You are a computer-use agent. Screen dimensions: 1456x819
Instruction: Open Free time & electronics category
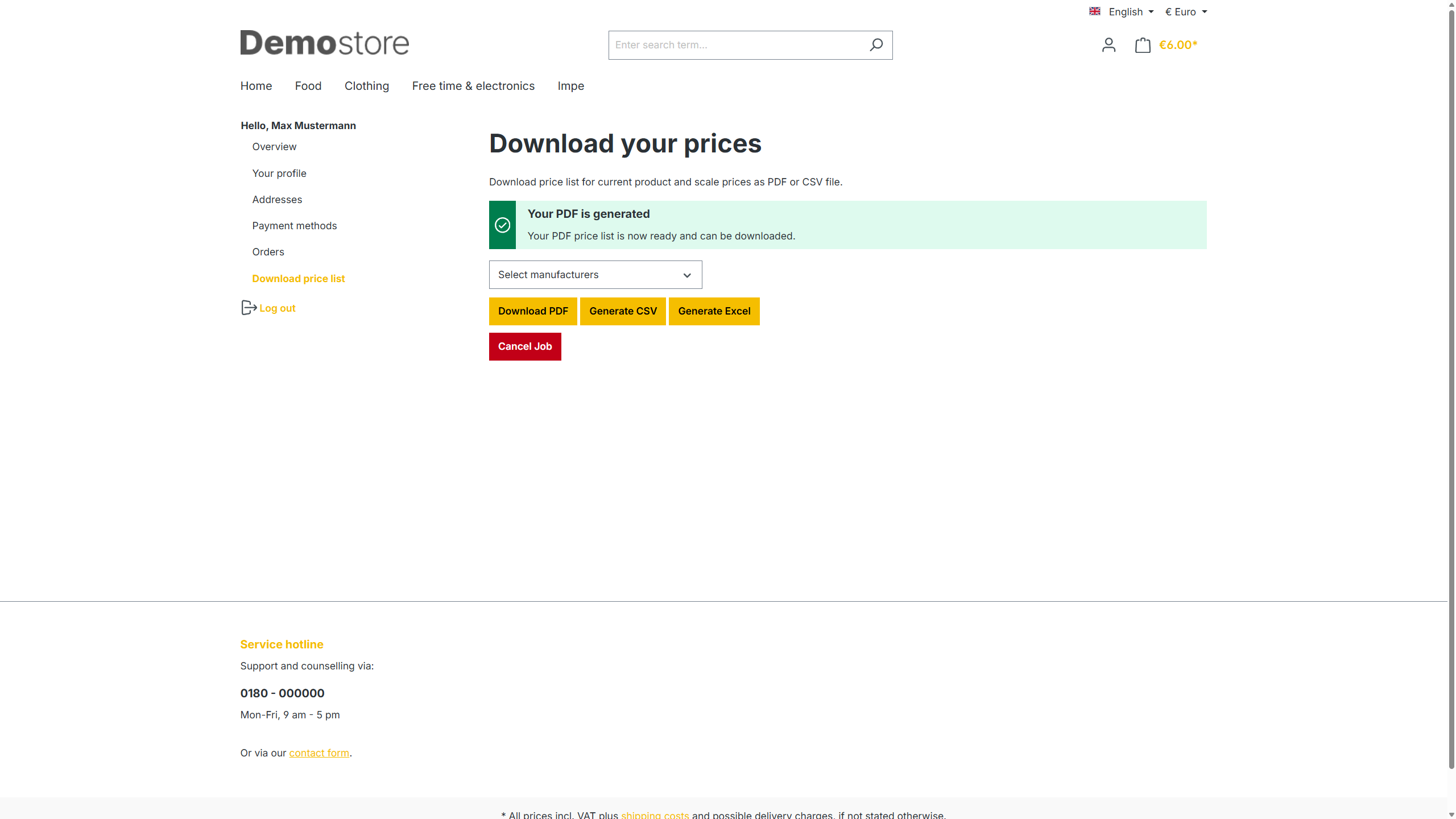pos(473,86)
